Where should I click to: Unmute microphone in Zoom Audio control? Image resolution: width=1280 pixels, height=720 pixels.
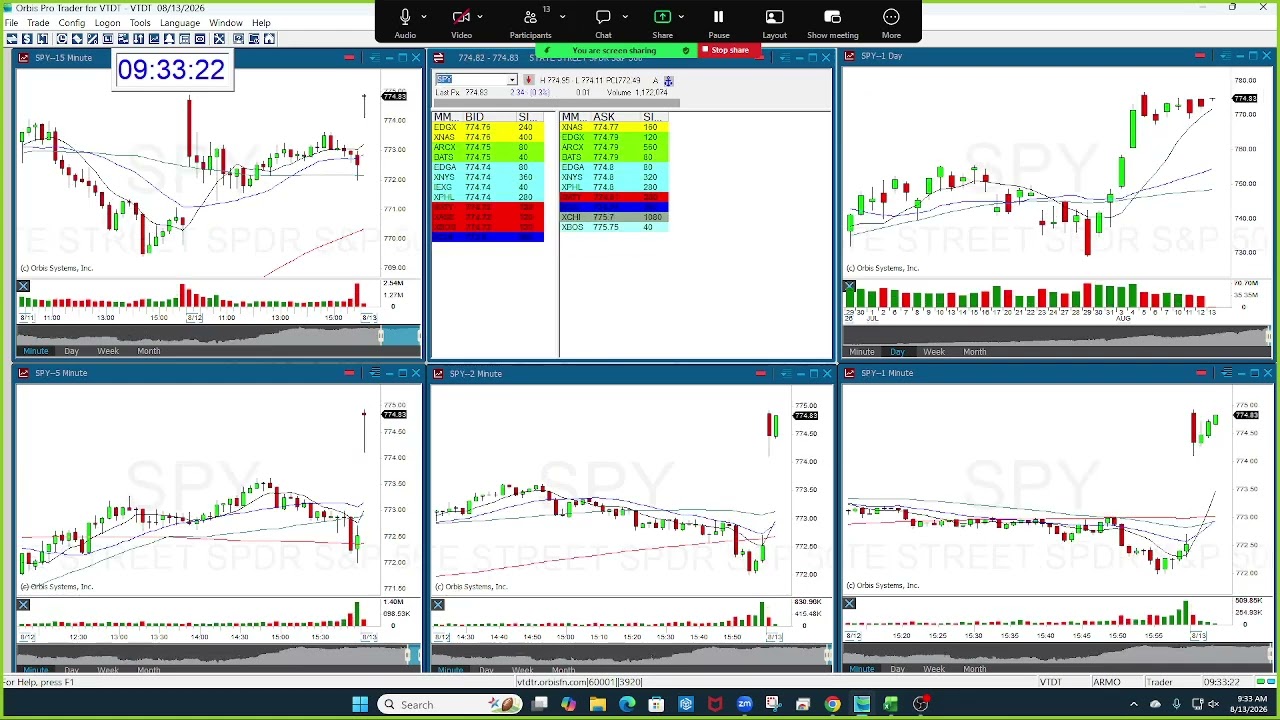pyautogui.click(x=405, y=22)
